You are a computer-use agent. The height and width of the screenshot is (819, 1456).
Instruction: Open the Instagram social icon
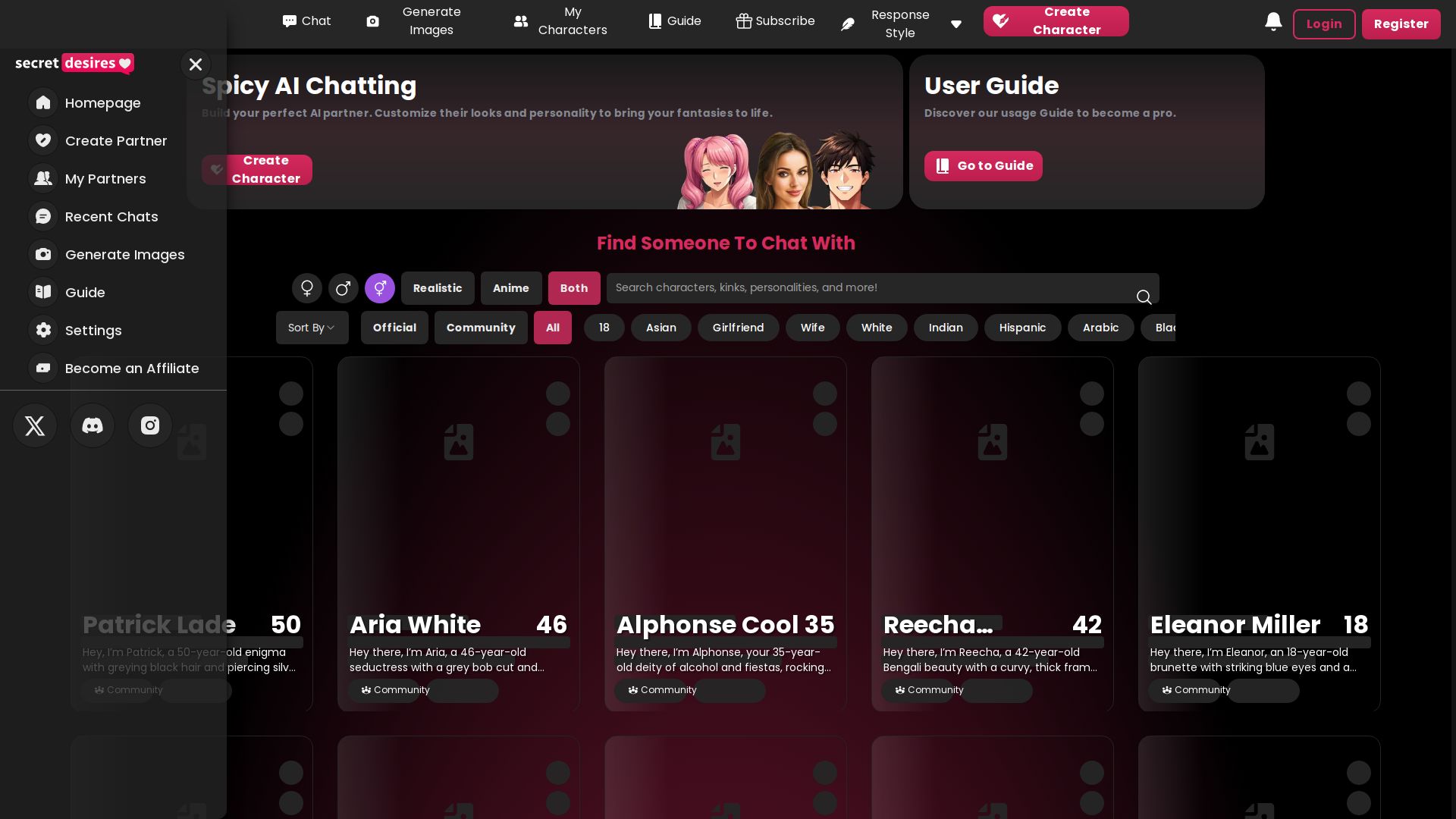click(150, 425)
